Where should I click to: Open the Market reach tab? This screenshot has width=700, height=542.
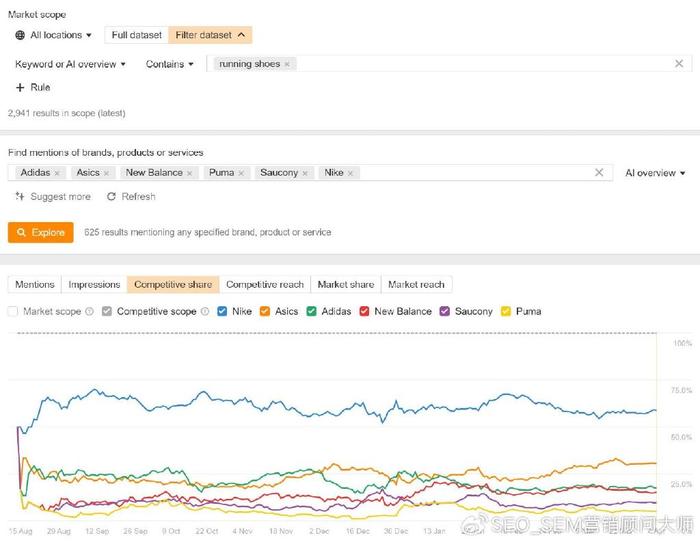tap(416, 284)
